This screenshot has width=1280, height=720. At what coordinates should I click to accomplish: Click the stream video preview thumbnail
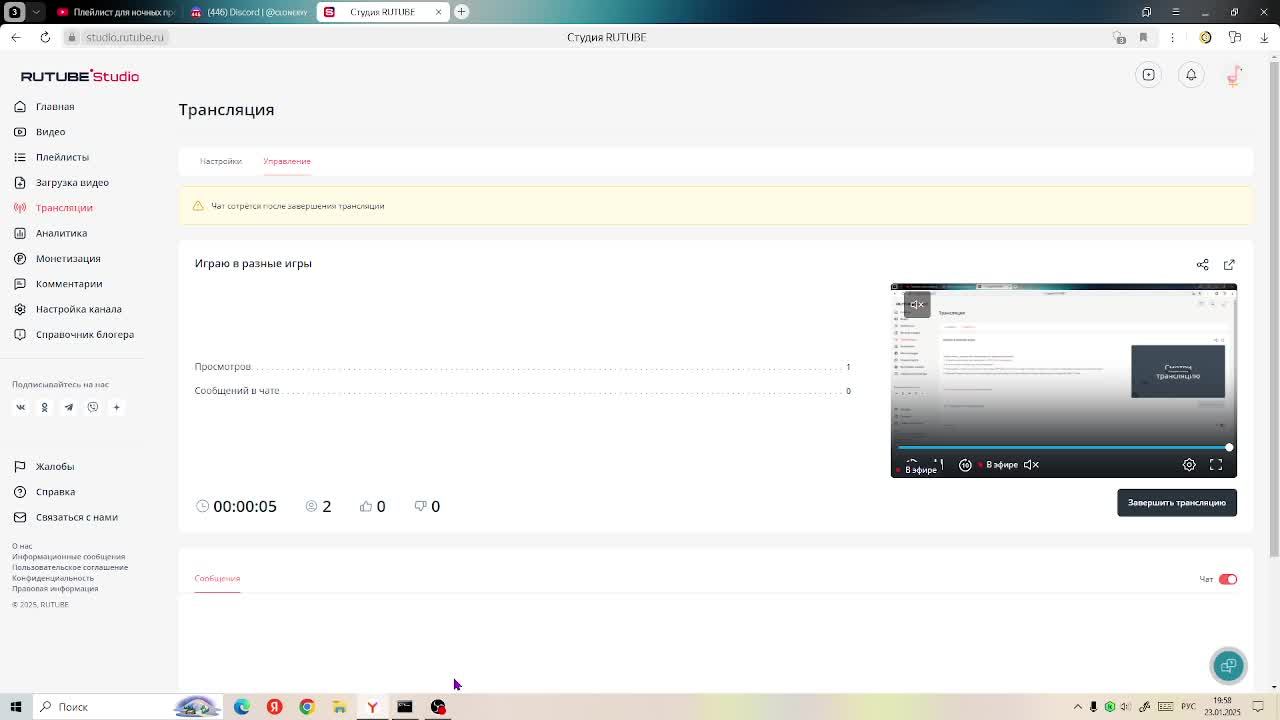point(1064,381)
